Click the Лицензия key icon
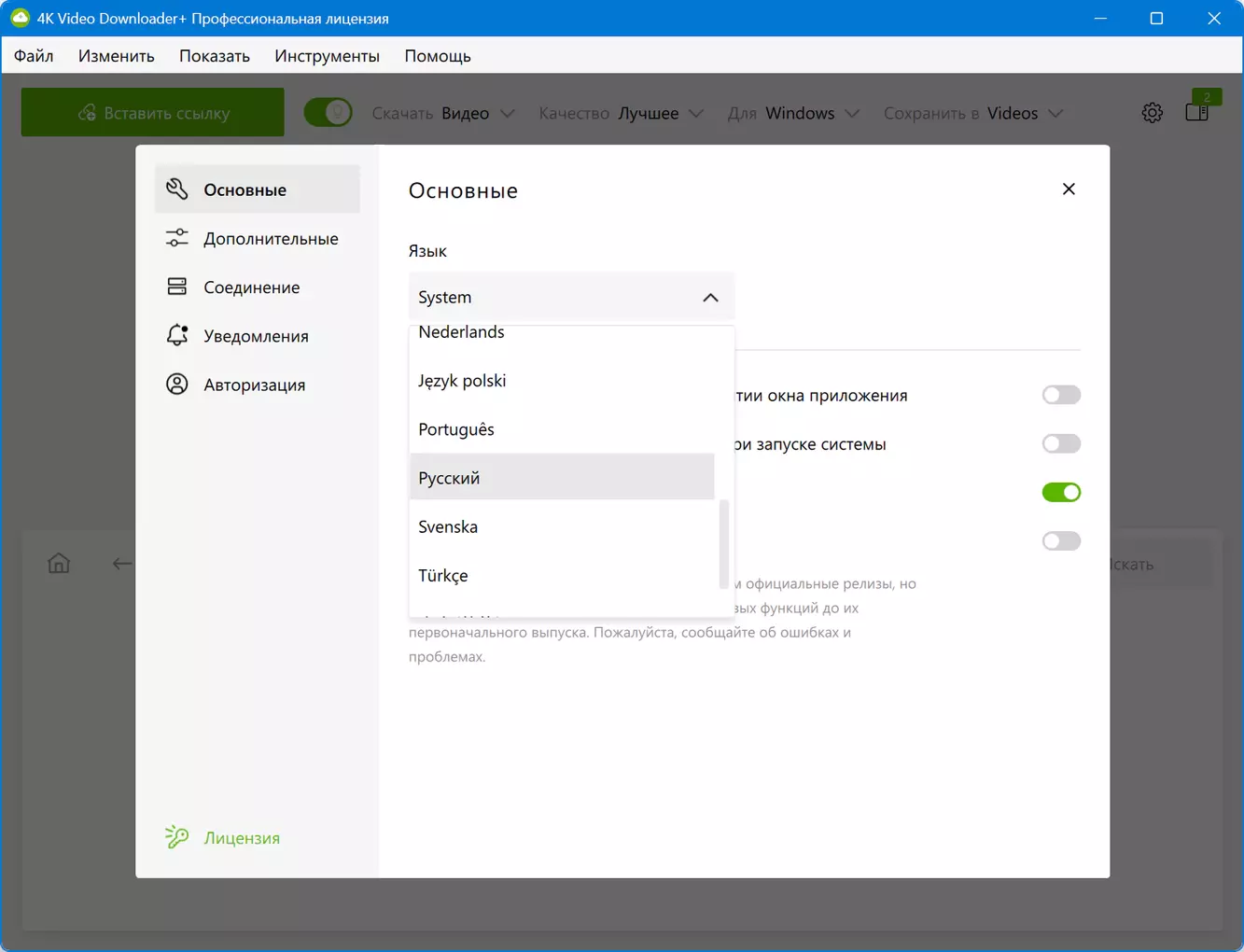 pyautogui.click(x=177, y=837)
